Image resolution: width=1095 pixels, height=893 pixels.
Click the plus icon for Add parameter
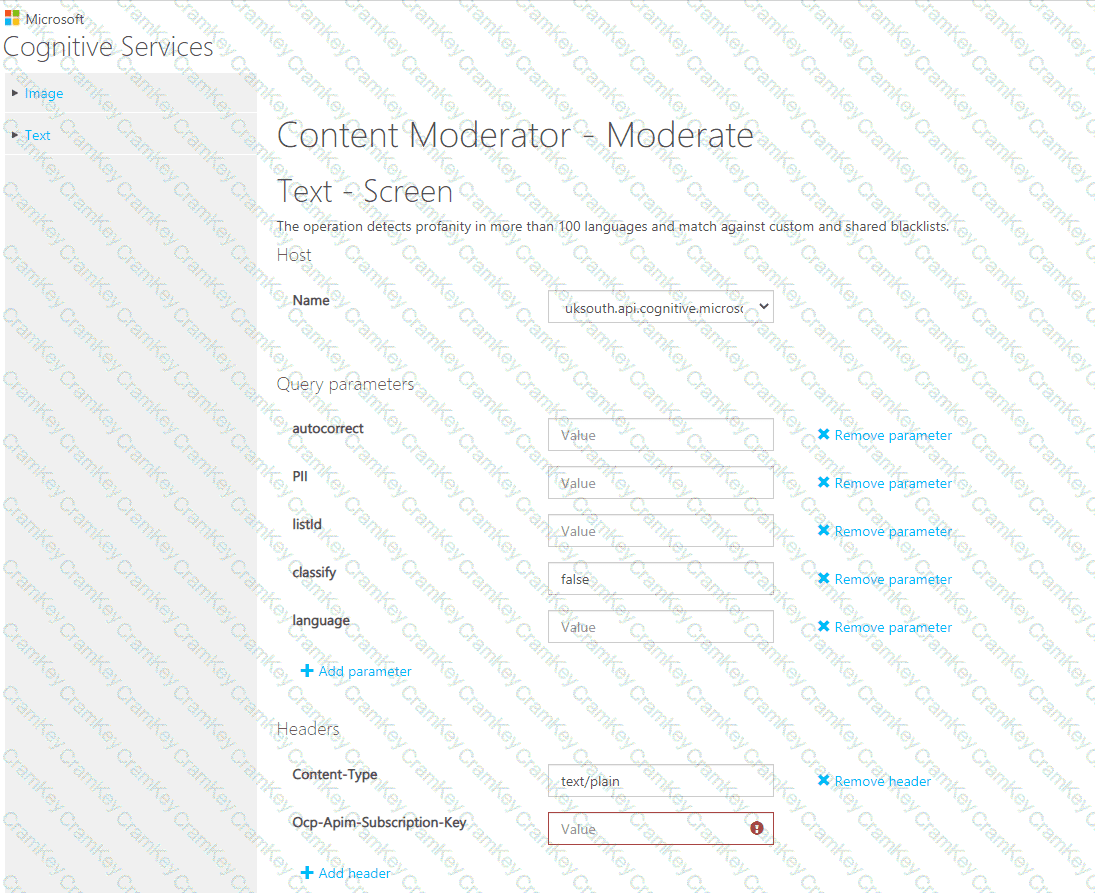tap(307, 671)
